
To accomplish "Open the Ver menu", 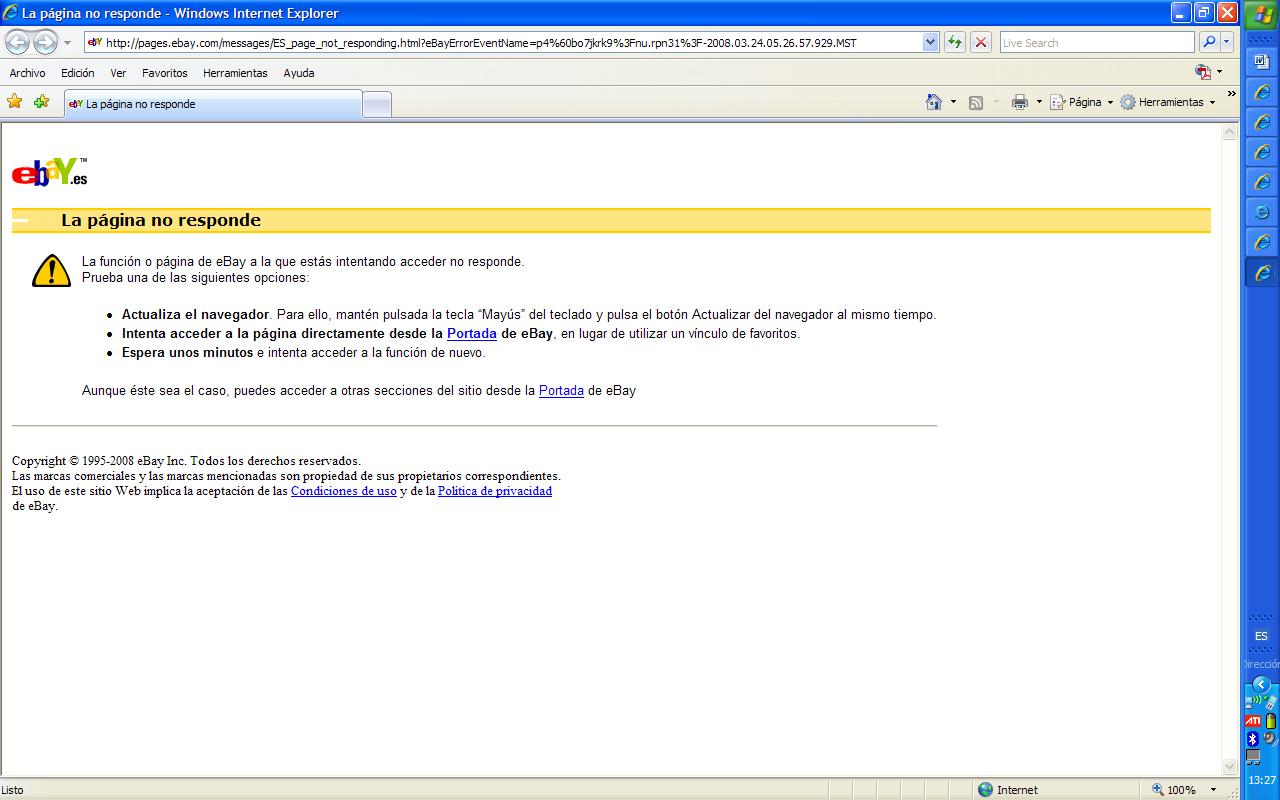I will click(118, 73).
